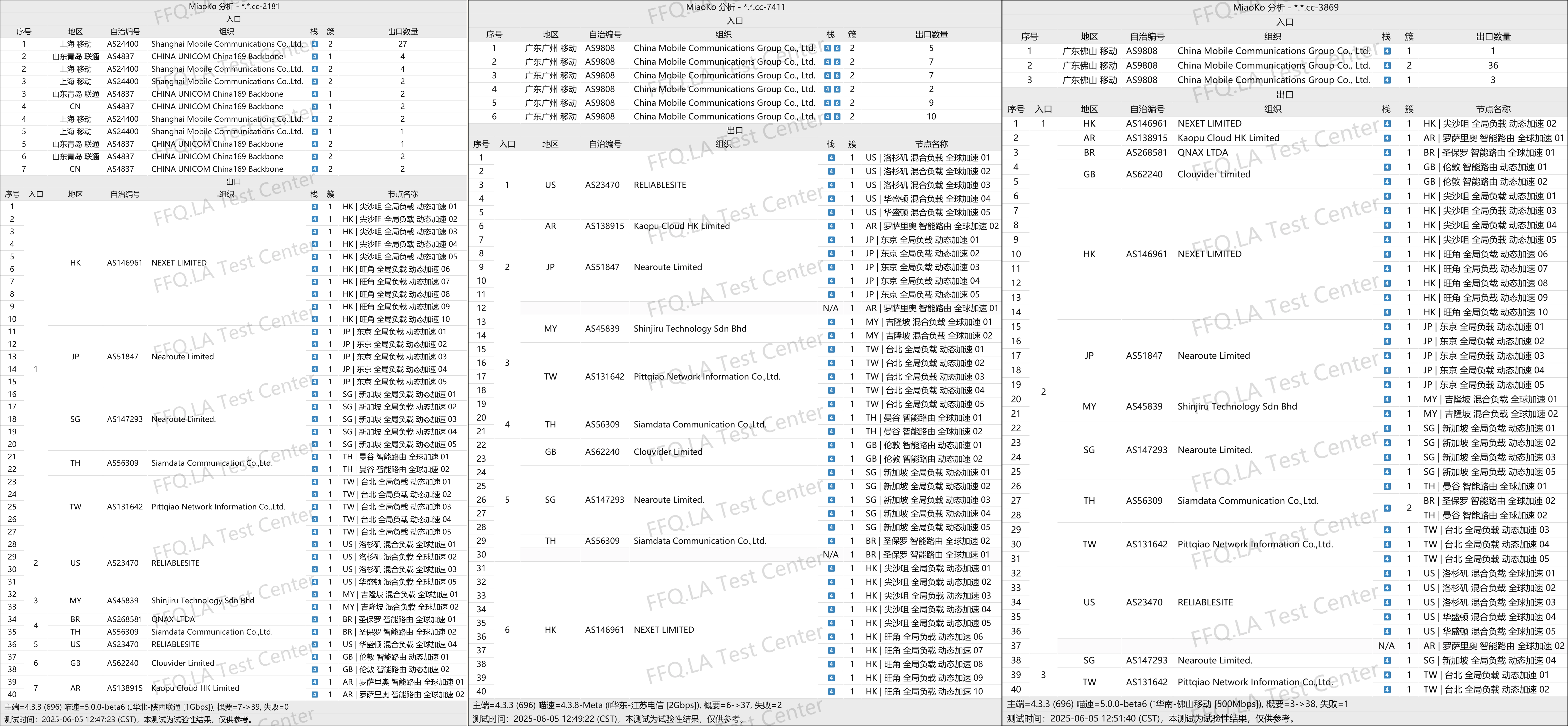Click IPv6 badge in first cc-7411 entry row
Viewport: 1568px width, 726px height.
[837, 48]
